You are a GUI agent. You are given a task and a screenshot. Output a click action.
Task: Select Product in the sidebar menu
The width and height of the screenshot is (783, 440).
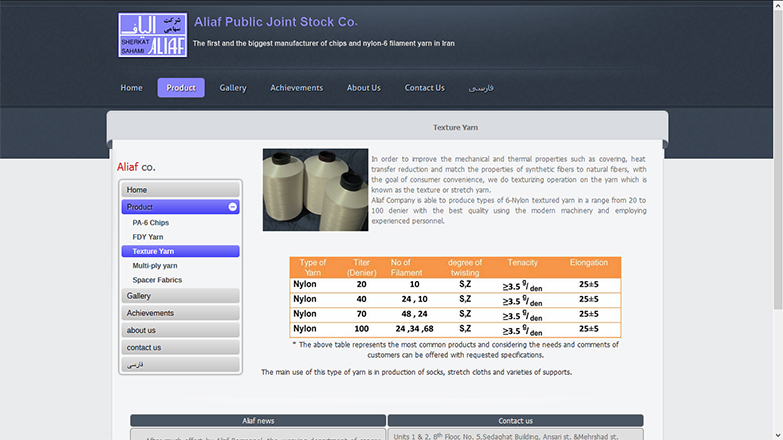click(x=180, y=207)
